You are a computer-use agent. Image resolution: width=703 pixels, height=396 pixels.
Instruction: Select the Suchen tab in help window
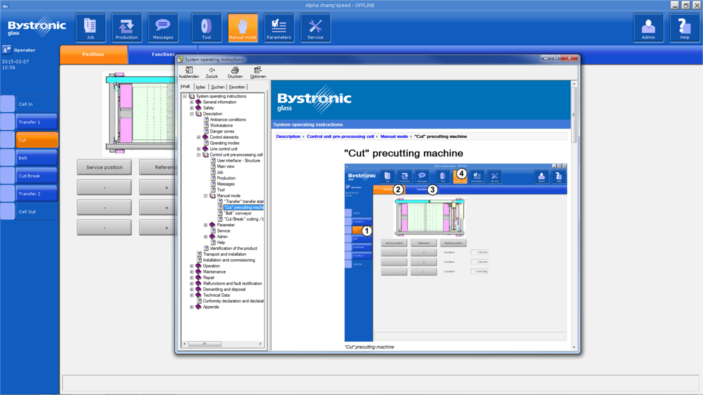(217, 87)
